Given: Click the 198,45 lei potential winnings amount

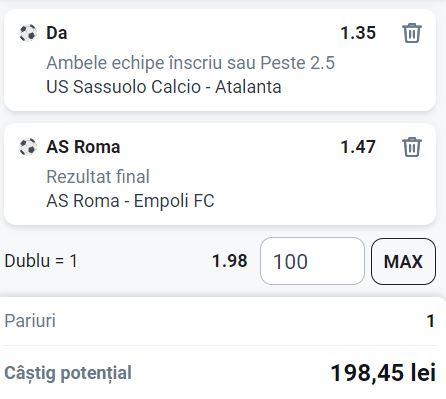Looking at the screenshot, I should point(383,373).
